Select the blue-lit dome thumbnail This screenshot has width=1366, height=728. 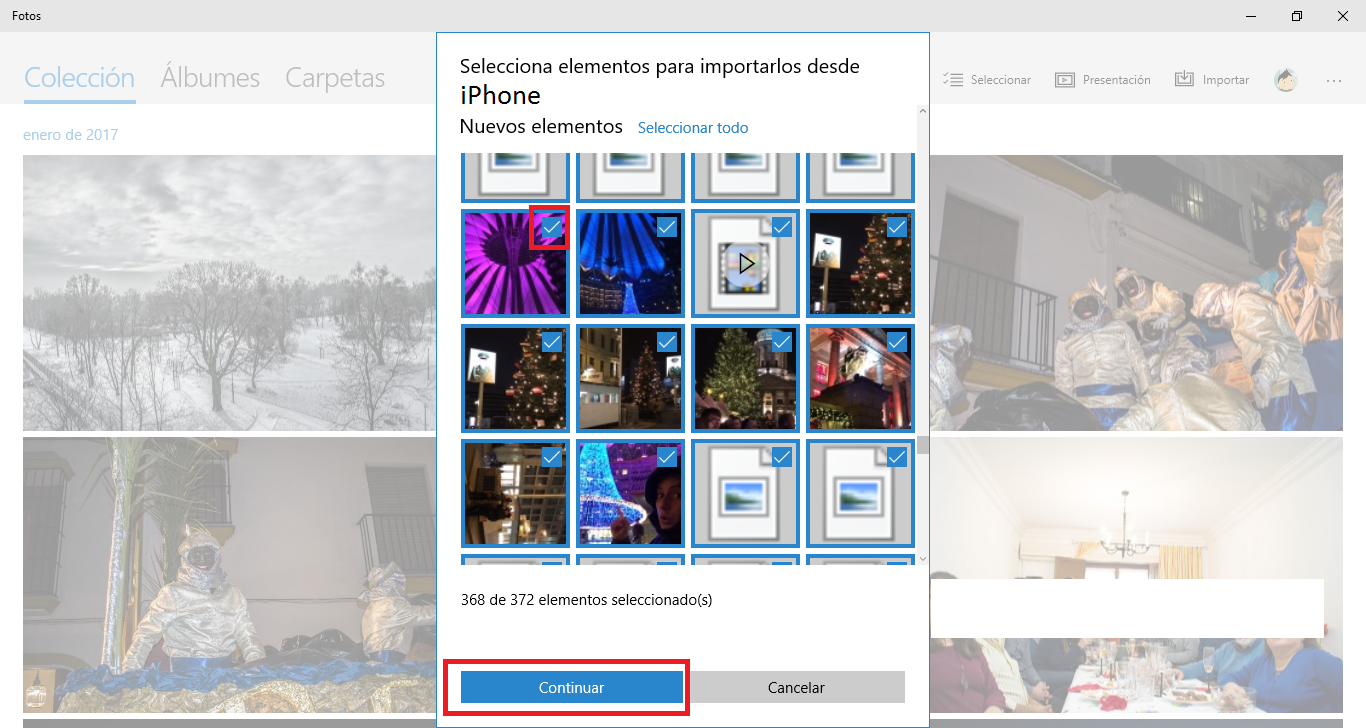point(630,263)
